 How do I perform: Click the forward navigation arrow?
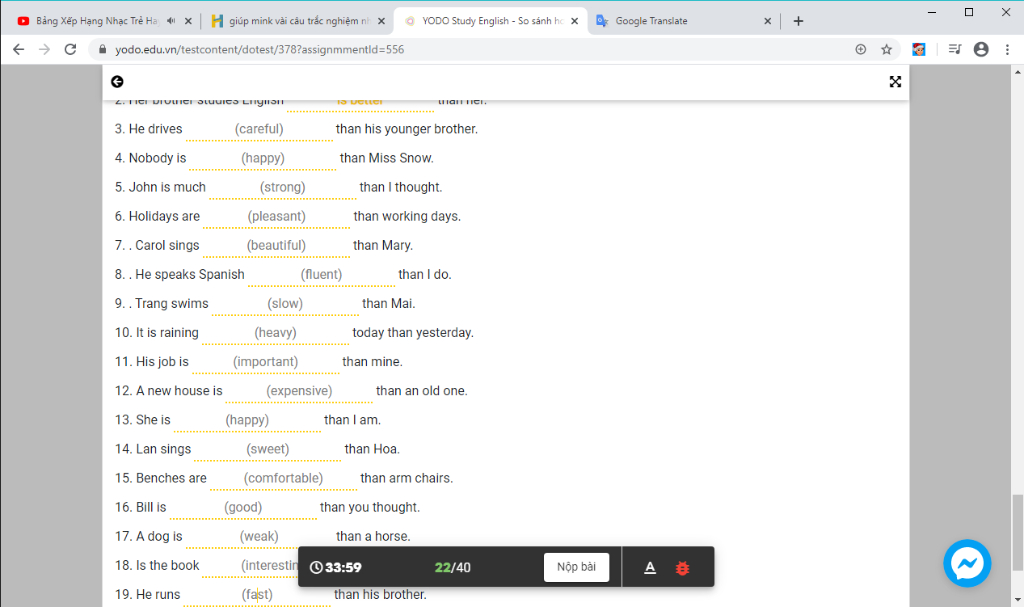[44, 50]
